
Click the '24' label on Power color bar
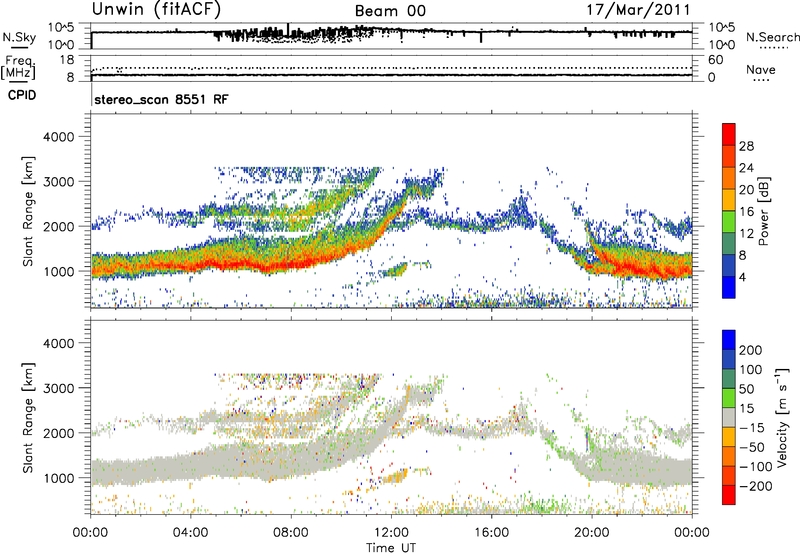[x=746, y=168]
